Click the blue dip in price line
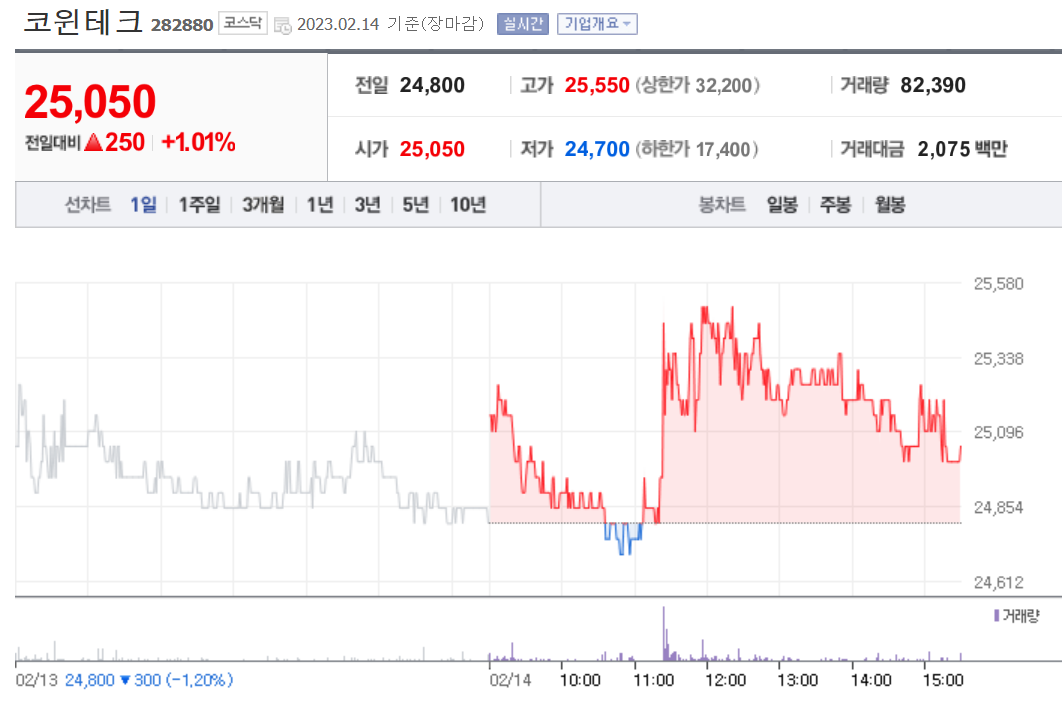The height and width of the screenshot is (706, 1062). click(623, 539)
